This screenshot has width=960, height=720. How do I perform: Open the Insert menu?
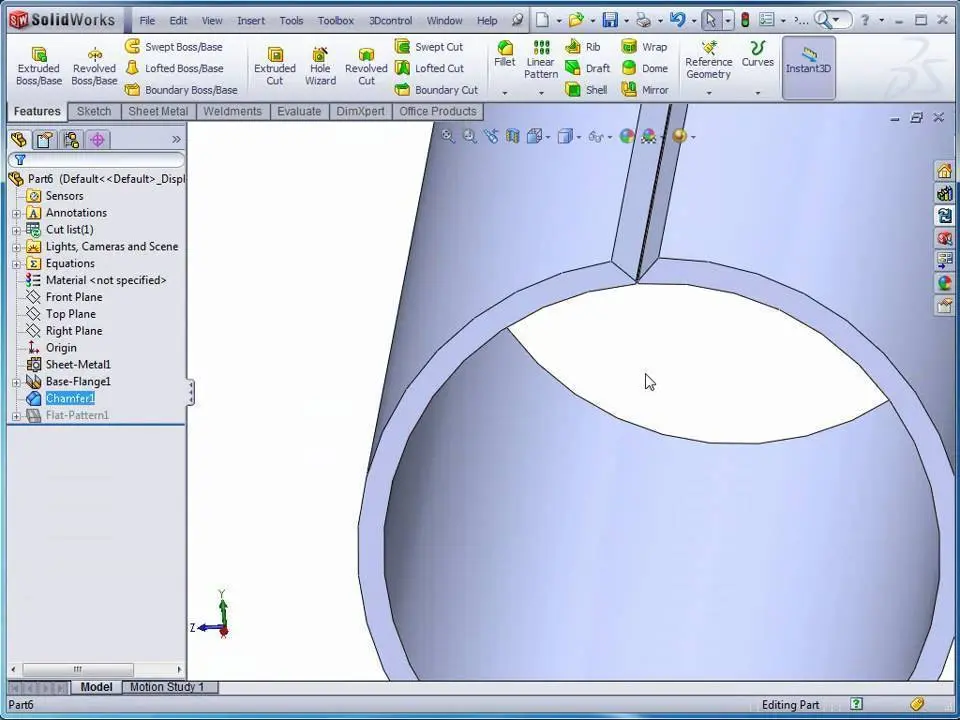(251, 20)
